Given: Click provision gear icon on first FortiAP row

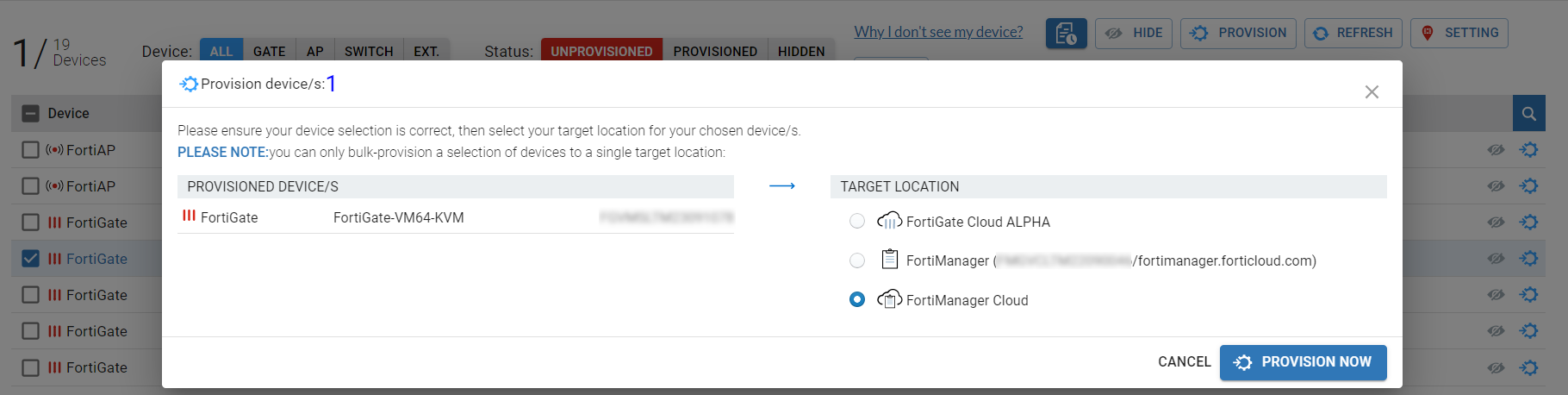Looking at the screenshot, I should (x=1529, y=150).
